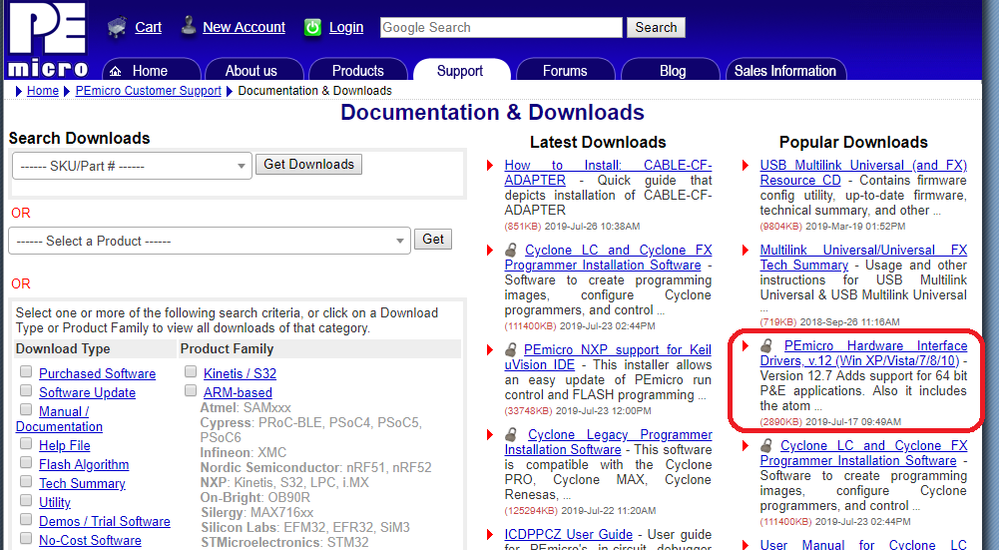Viewport: 999px width, 550px height.
Task: Click the Utility link
Action: coord(55,502)
